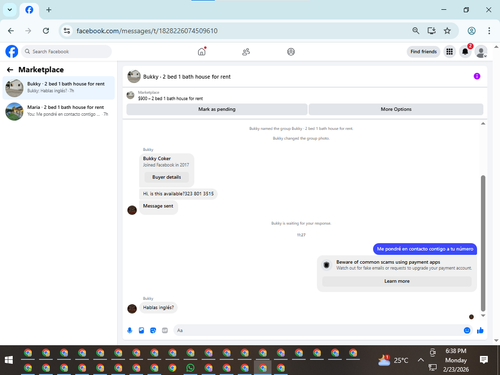Focus the Aa message input box
The height and width of the screenshot is (375, 500).
point(317,330)
